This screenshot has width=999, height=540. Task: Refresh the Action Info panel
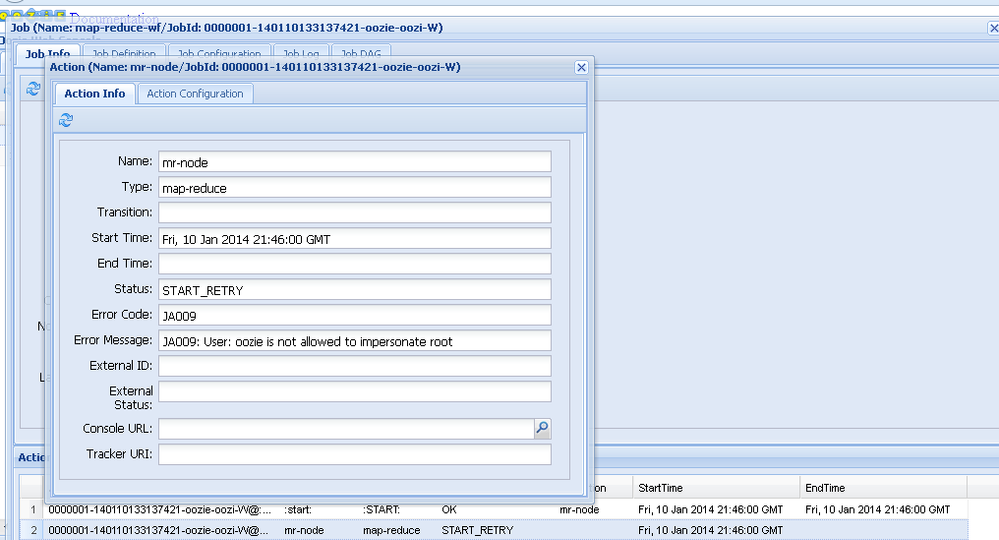tap(66, 120)
